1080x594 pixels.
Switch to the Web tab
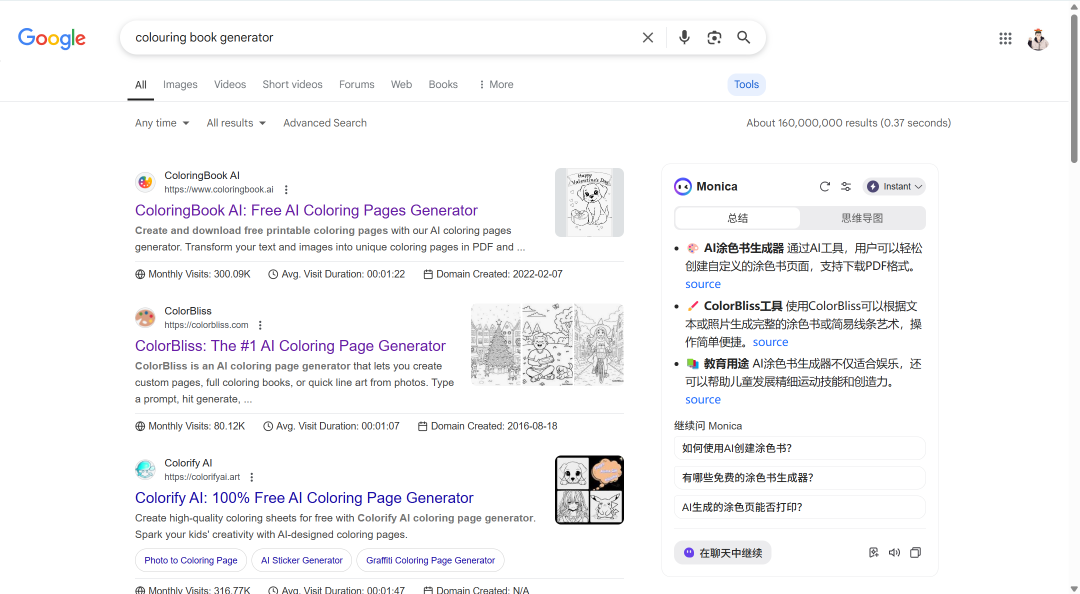coord(402,85)
